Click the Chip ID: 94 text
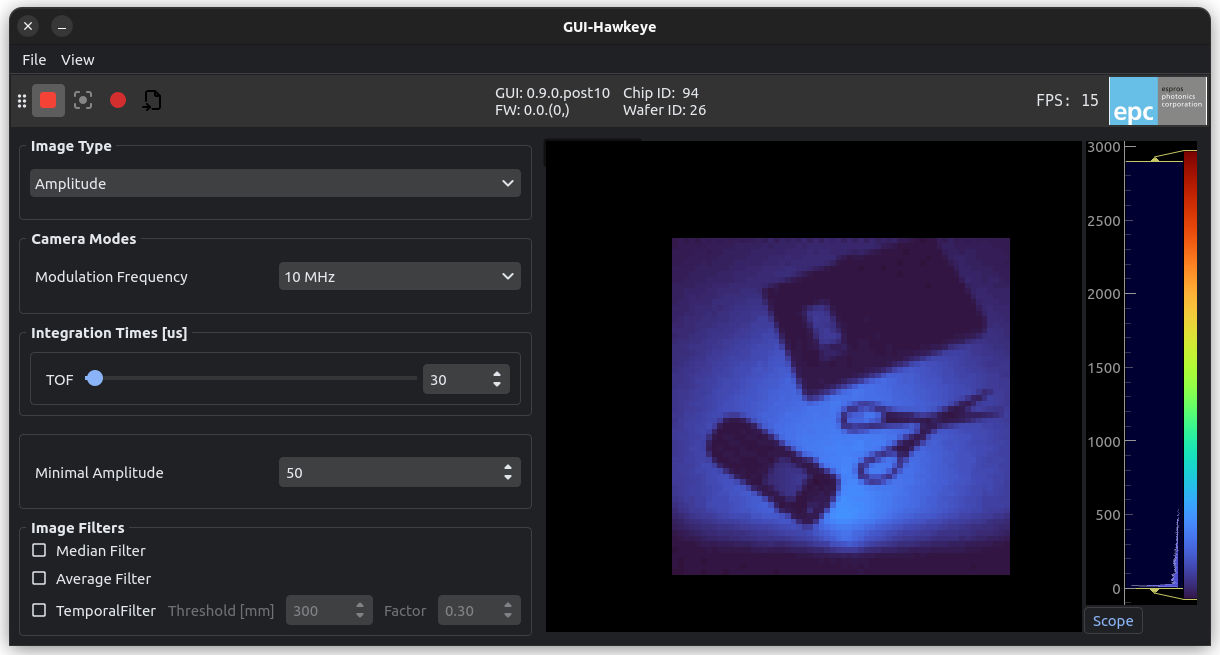 661,92
